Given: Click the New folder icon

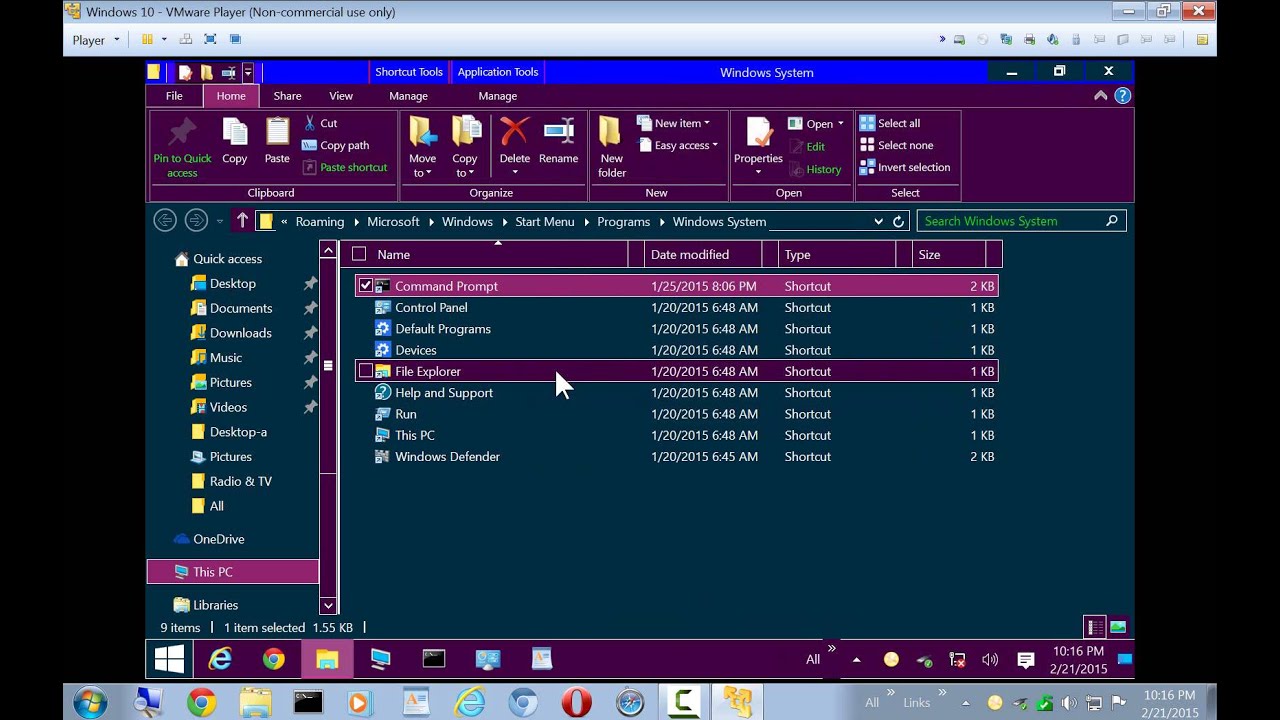Looking at the screenshot, I should pyautogui.click(x=609, y=132).
